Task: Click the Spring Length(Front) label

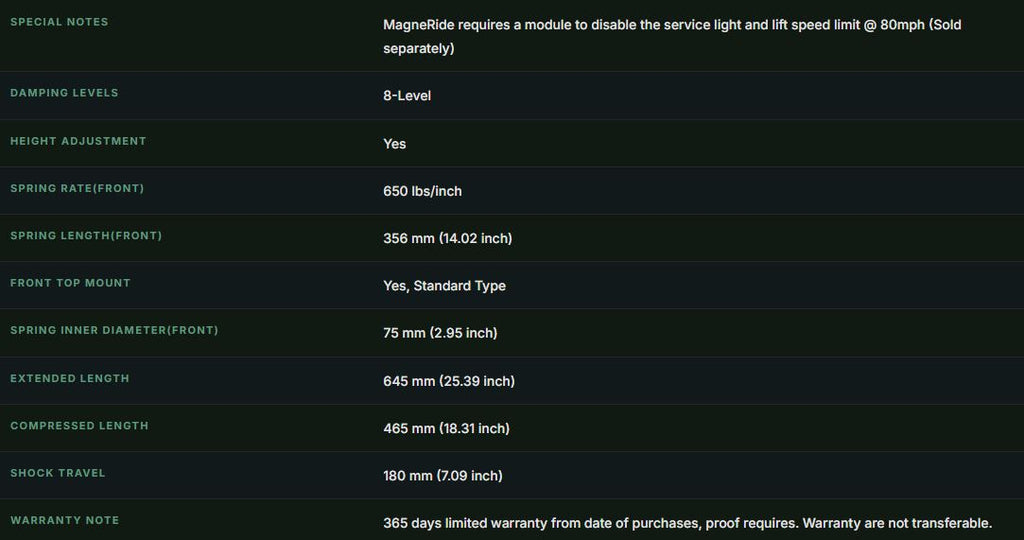Action: (x=86, y=236)
